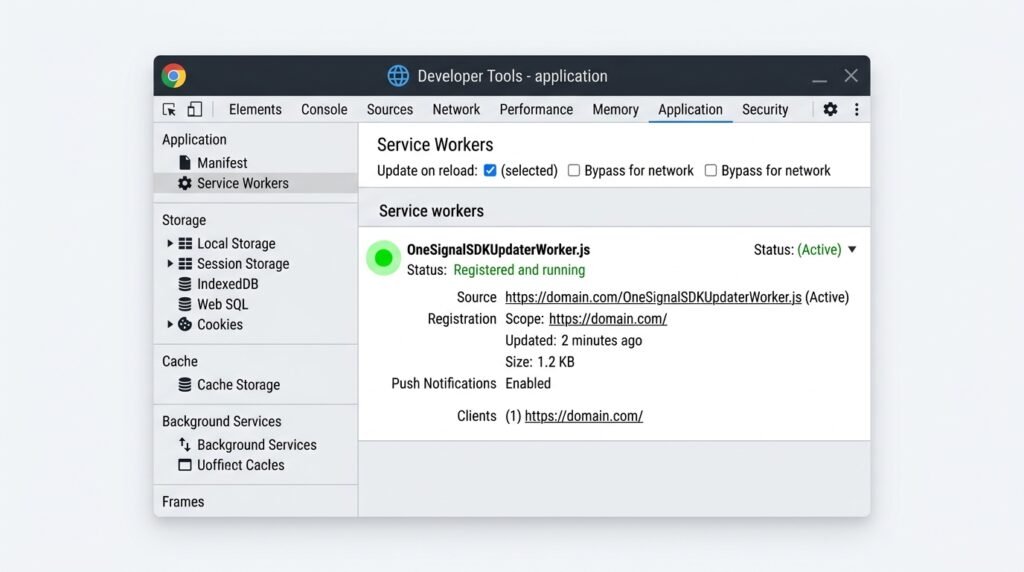Select the Application tab

[690, 110]
